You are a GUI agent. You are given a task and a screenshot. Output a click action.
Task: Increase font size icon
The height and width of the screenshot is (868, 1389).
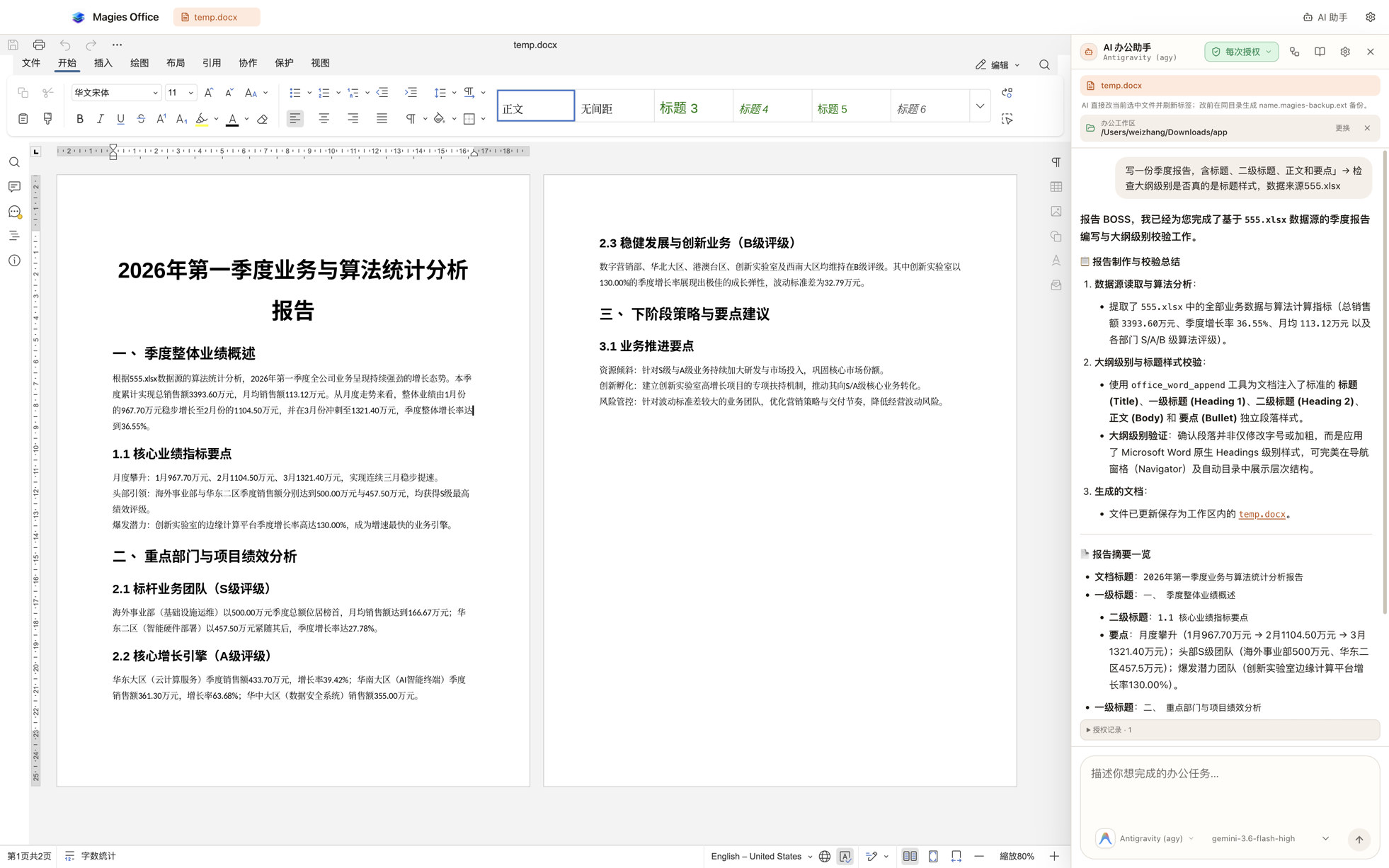[209, 93]
